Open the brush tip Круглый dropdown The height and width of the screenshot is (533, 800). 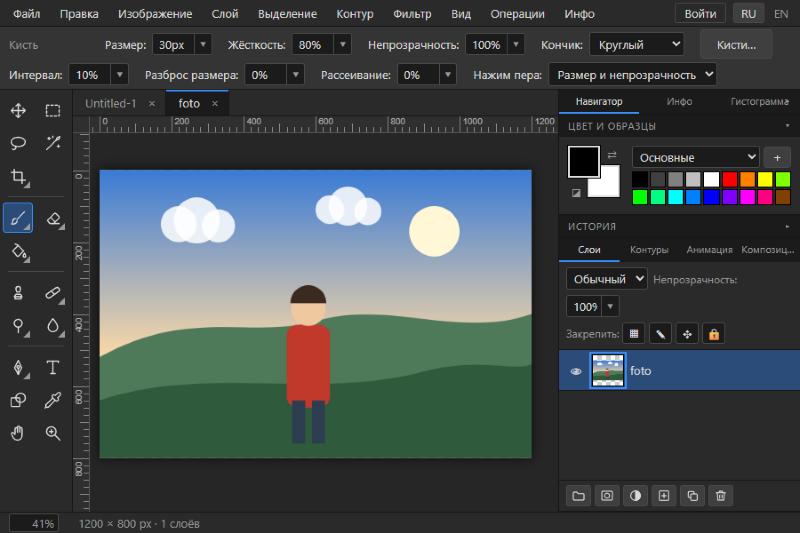tap(636, 44)
